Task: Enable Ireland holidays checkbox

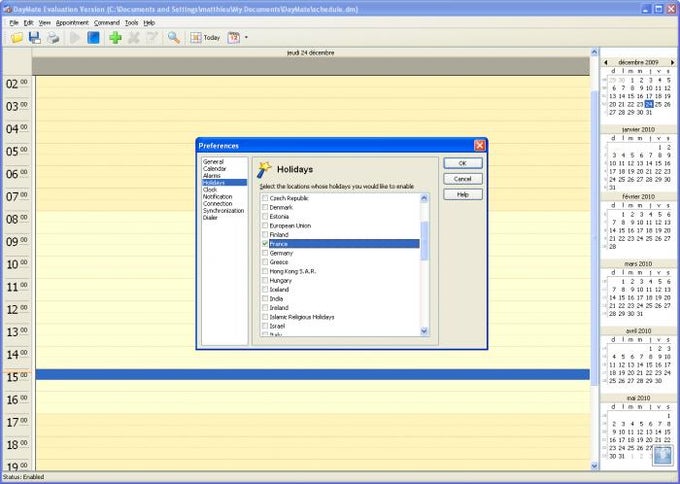Action: 265,307
